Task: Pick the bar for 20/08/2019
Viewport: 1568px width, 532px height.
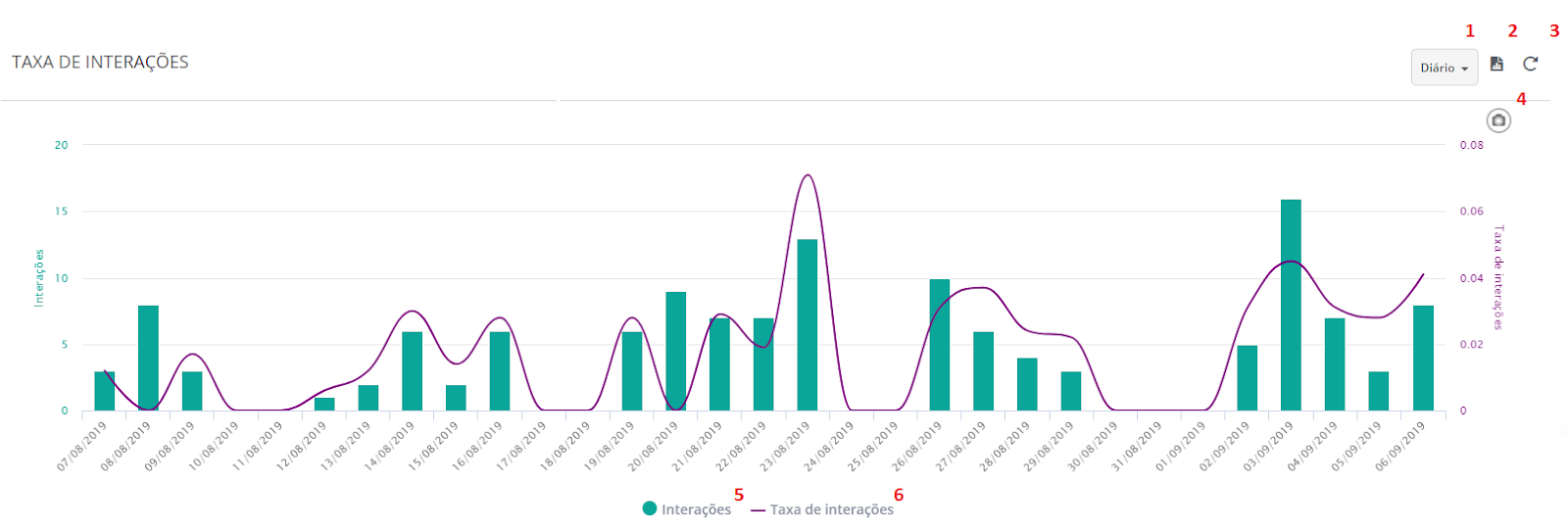Action: pos(676,351)
